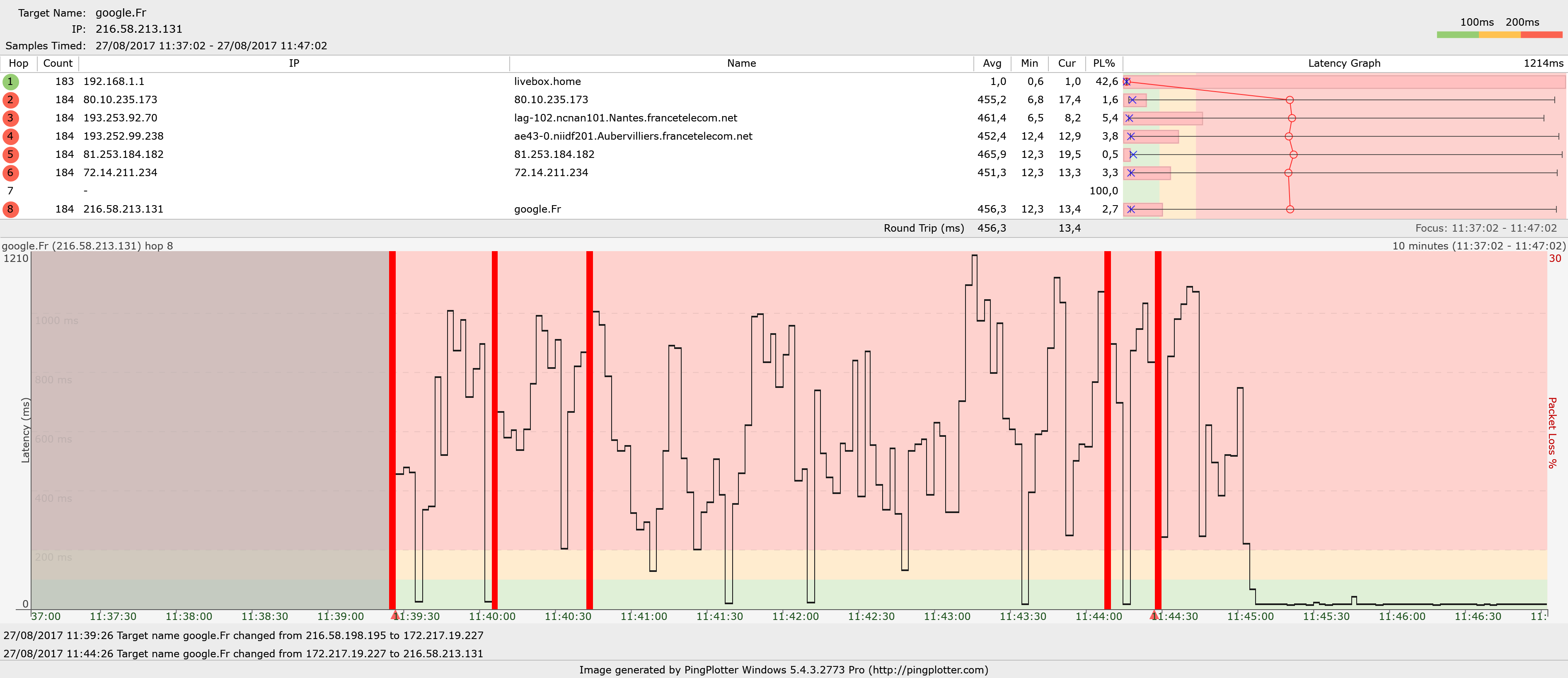Click the red hop 4 circle icon
Image resolution: width=1568 pixels, height=678 pixels.
10,136
